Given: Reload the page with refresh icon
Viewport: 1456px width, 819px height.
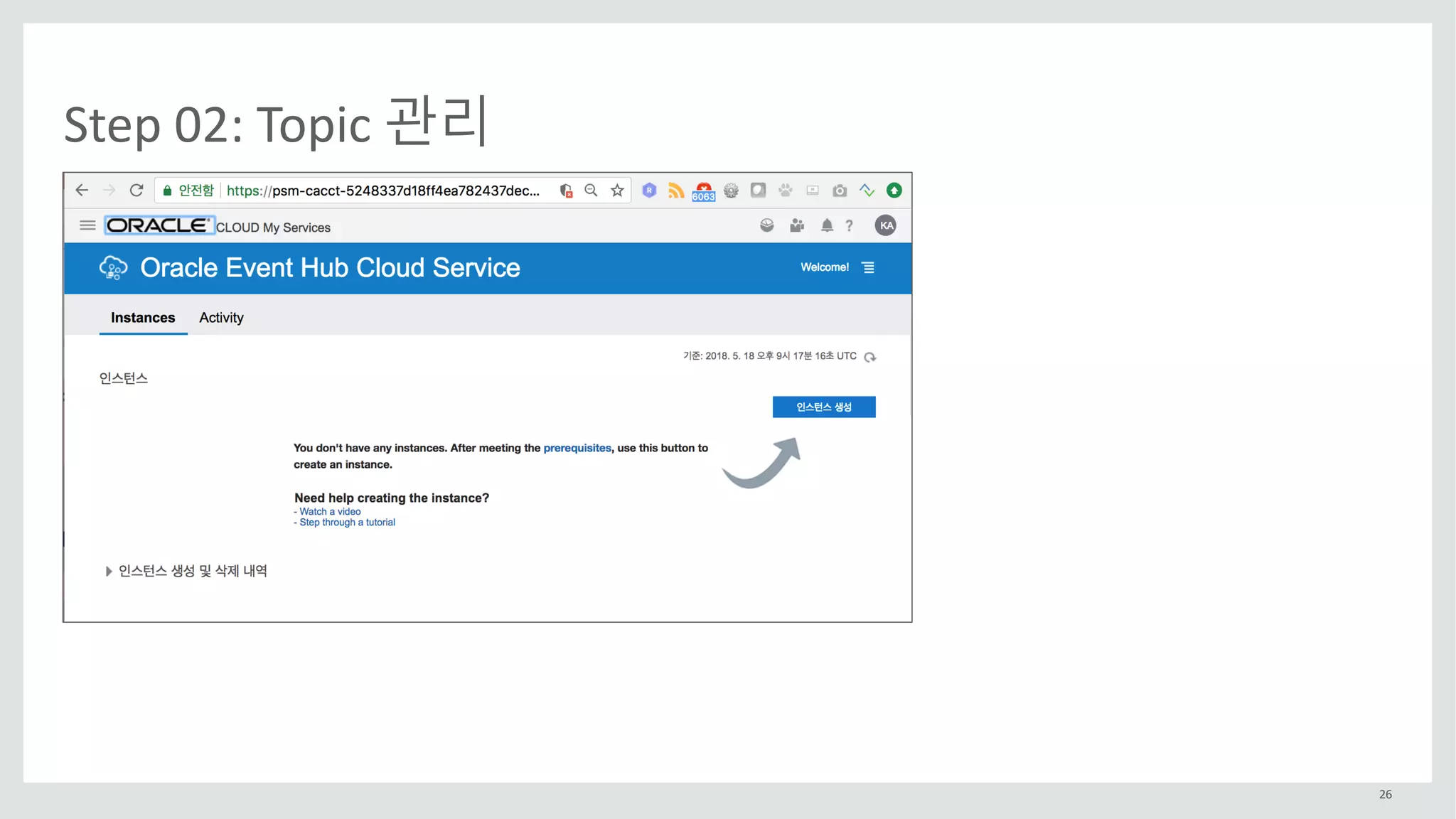Looking at the screenshot, I should point(136,191).
